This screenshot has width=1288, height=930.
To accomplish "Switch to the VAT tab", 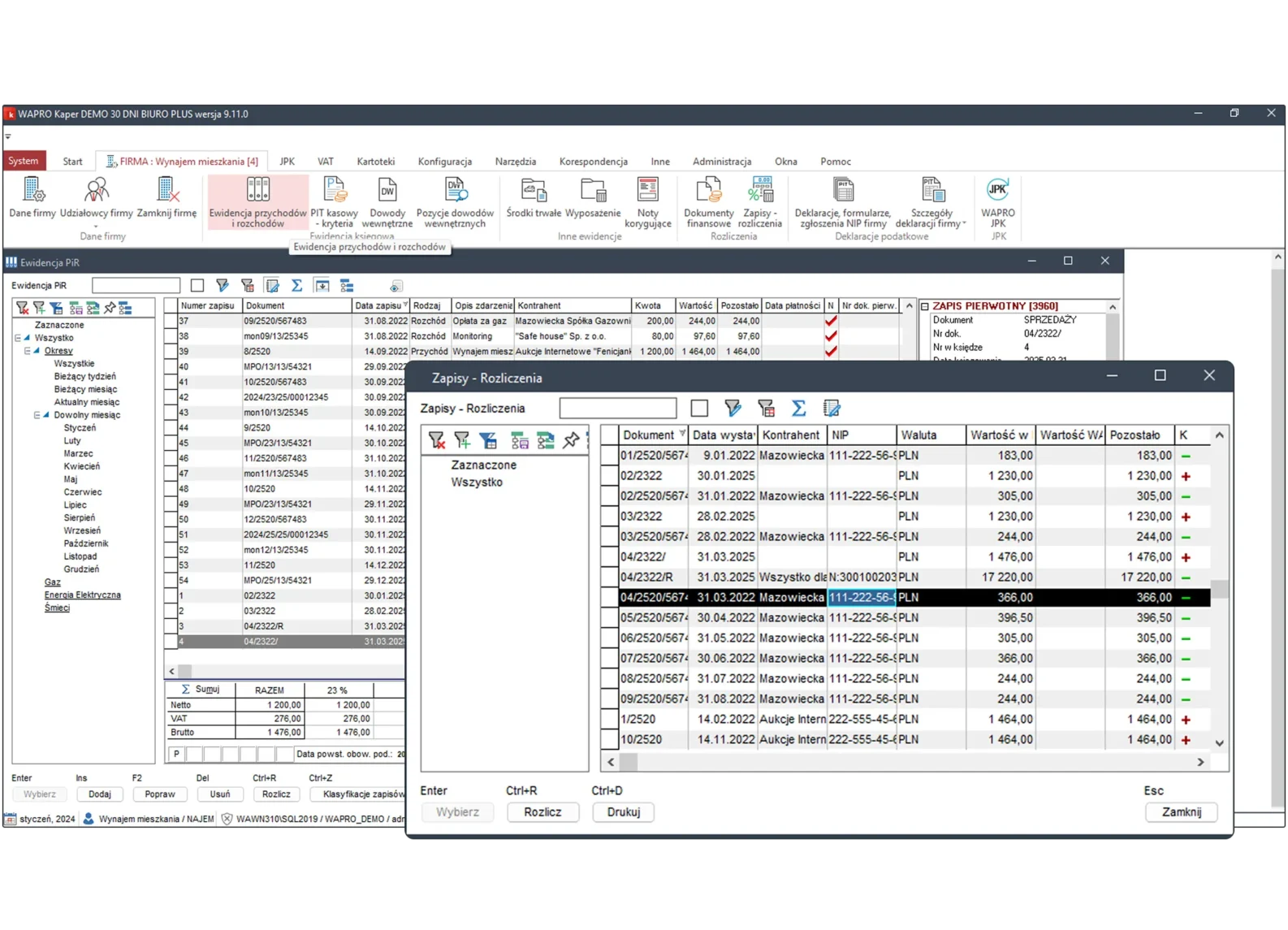I will click(x=325, y=162).
